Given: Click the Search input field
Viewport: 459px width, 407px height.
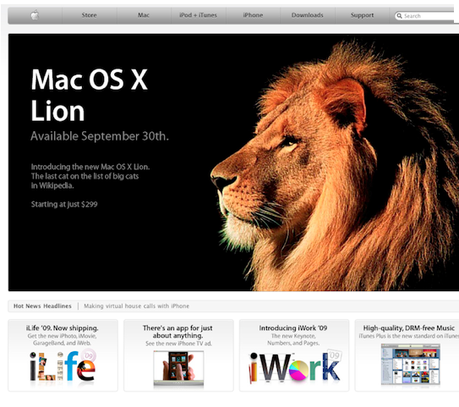Looking at the screenshot, I should 428,16.
